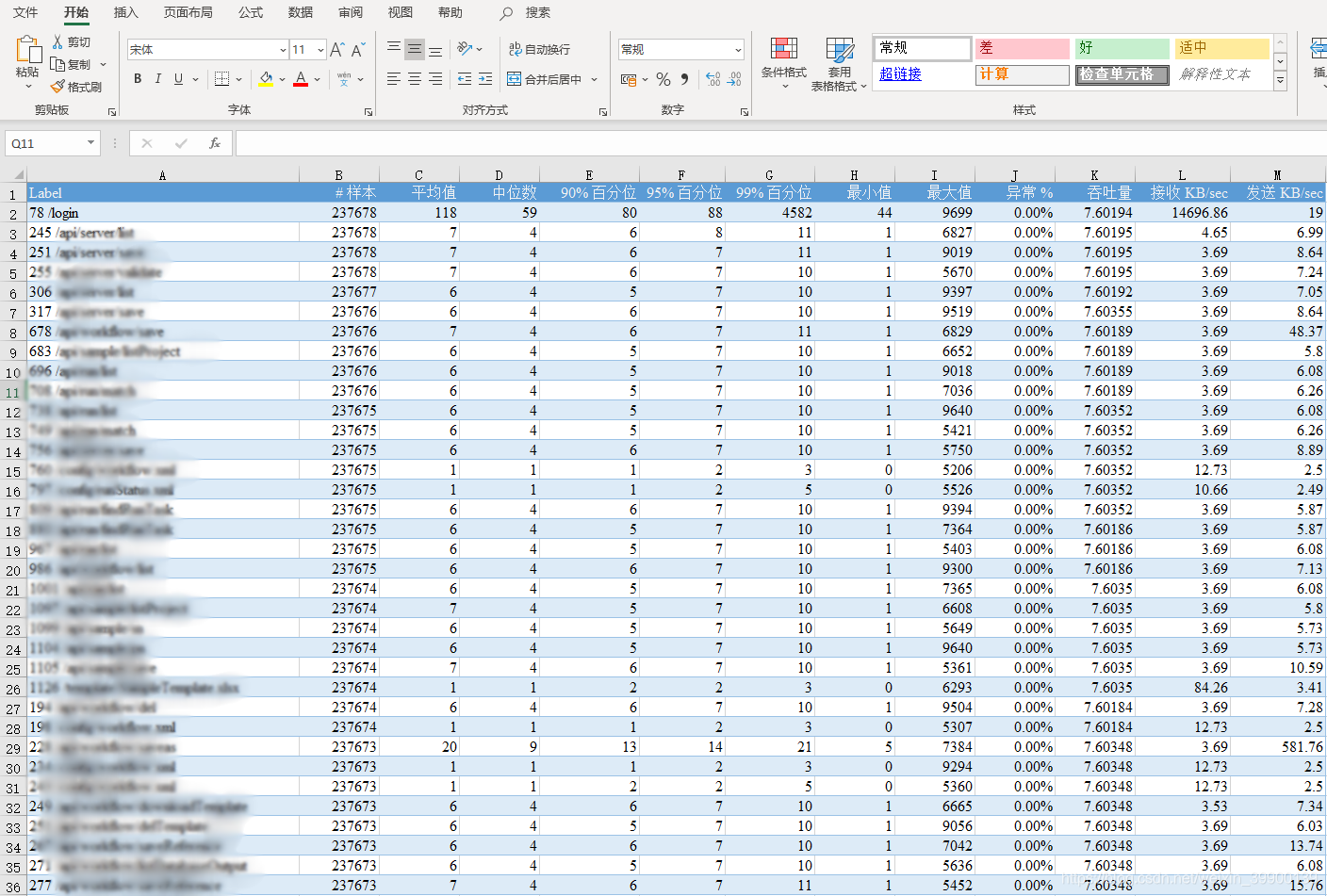Viewport: 1327px width, 896px height.
Task: Switch to the 页面布局 (Page Layout) tab
Action: pyautogui.click(x=188, y=12)
